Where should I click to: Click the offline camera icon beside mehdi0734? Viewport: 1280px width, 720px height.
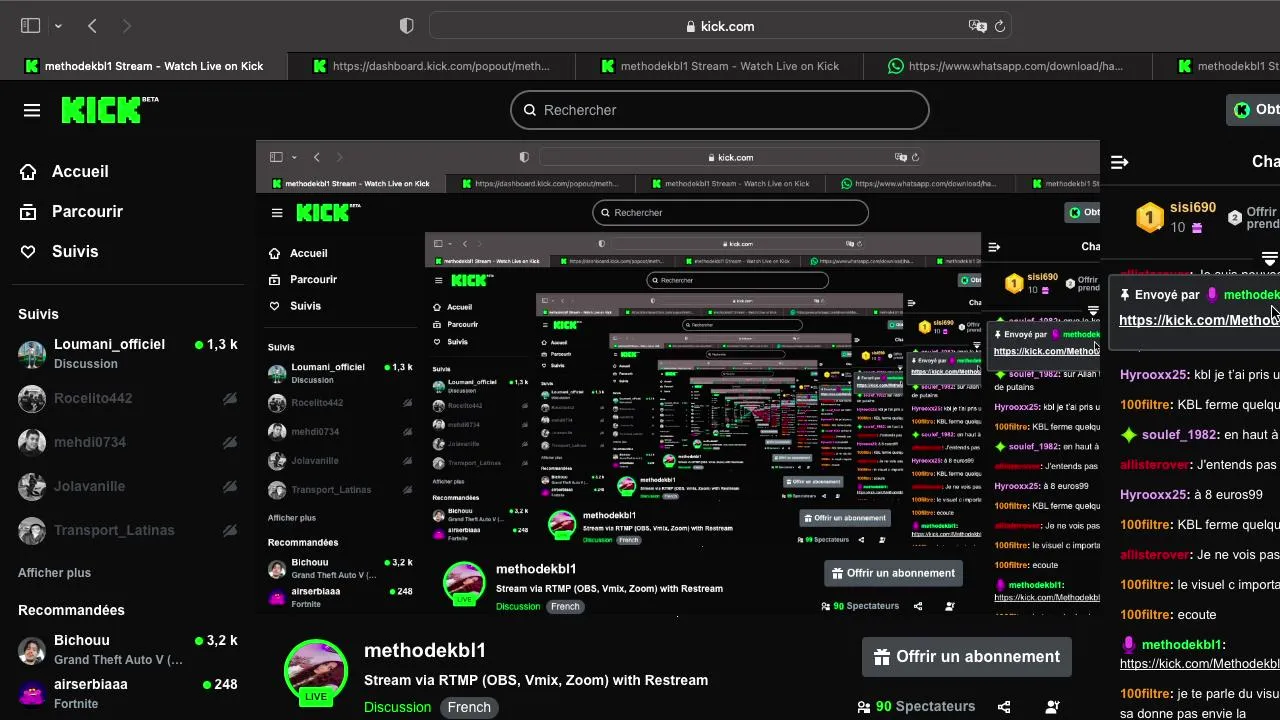[x=230, y=442]
